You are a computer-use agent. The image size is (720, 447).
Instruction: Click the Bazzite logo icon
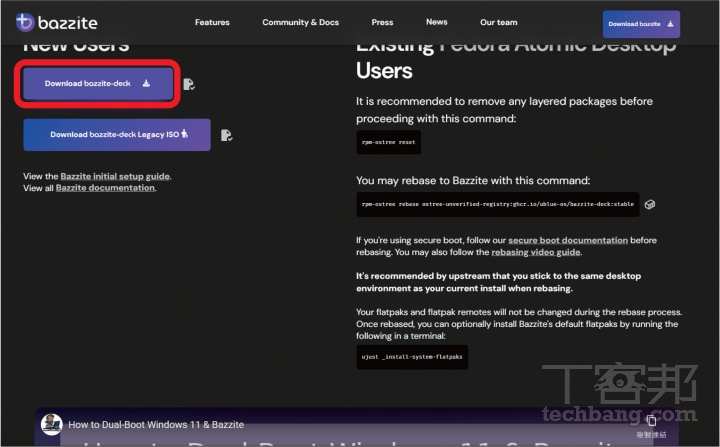coord(25,22)
